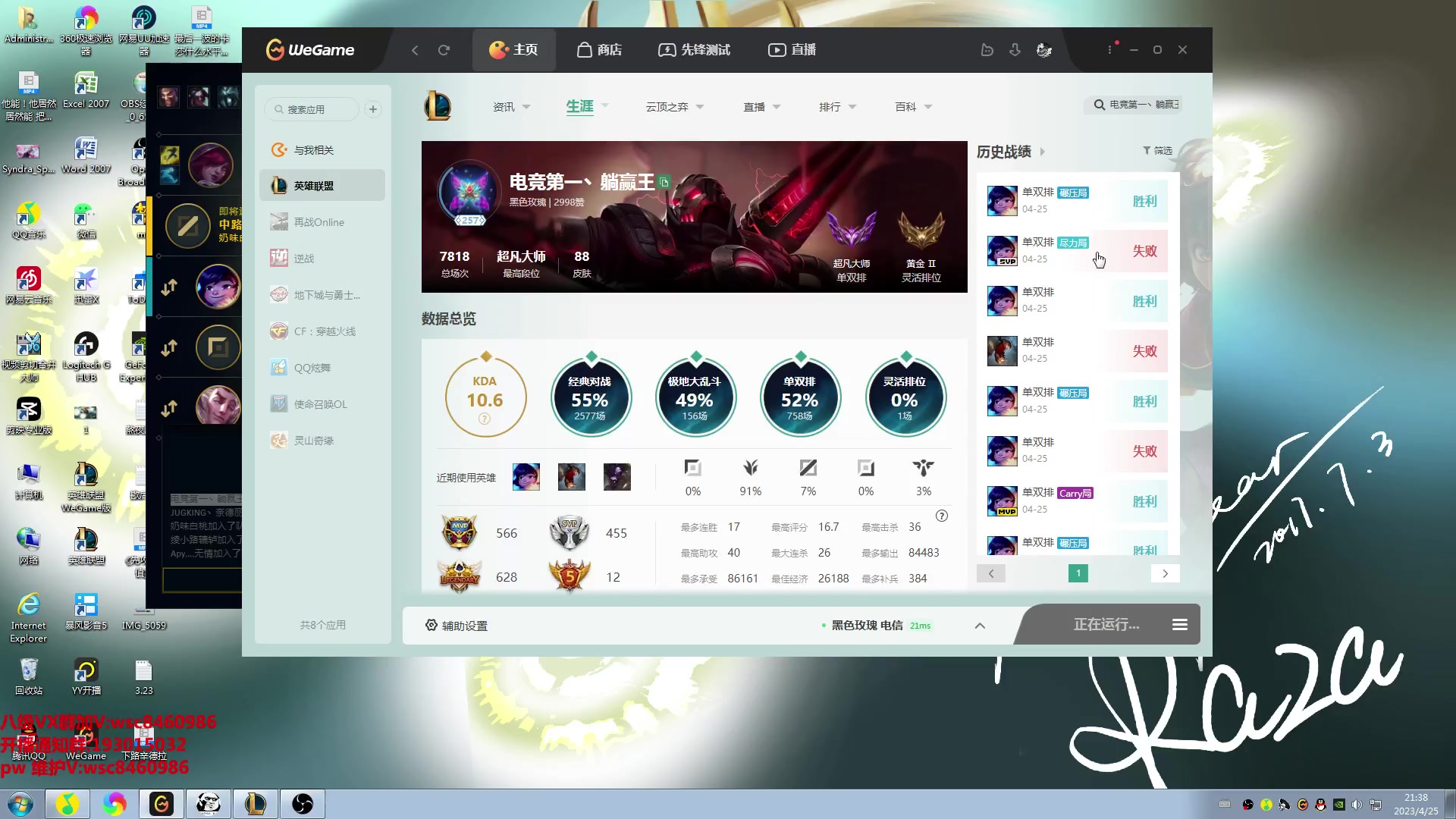Click the second recently used hero portrait
This screenshot has width=1456, height=819.
click(x=572, y=477)
